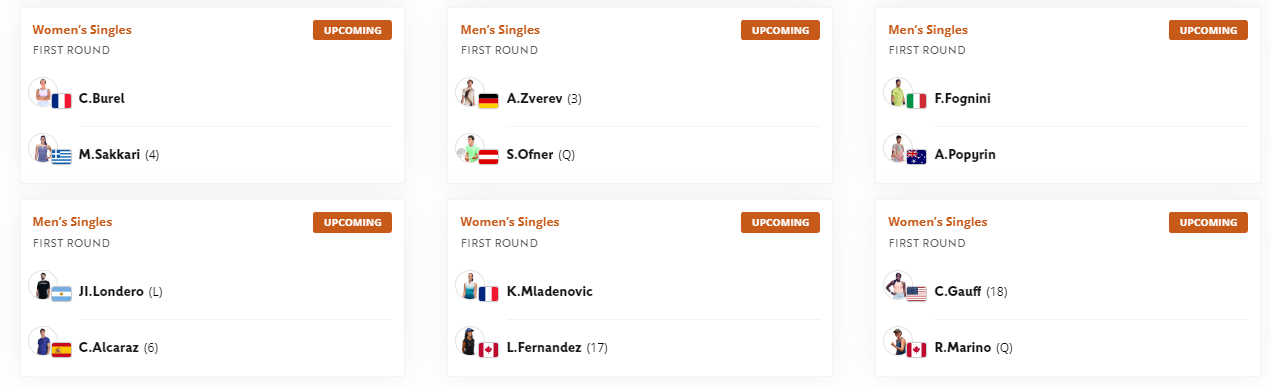Click the Greek flag beside M.Sakkari
This screenshot has width=1271, height=387.
62,156
